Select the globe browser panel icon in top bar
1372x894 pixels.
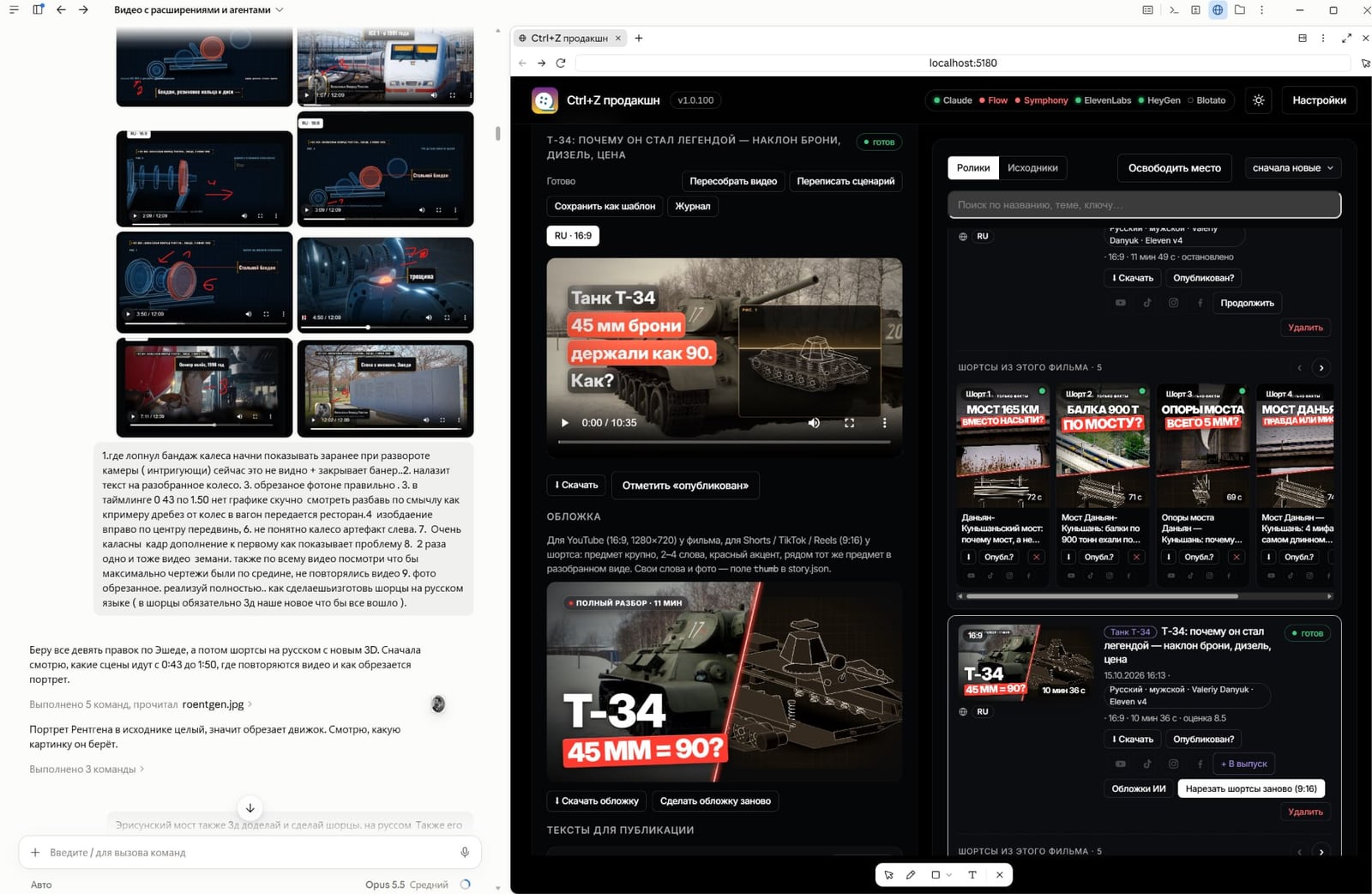click(1218, 10)
